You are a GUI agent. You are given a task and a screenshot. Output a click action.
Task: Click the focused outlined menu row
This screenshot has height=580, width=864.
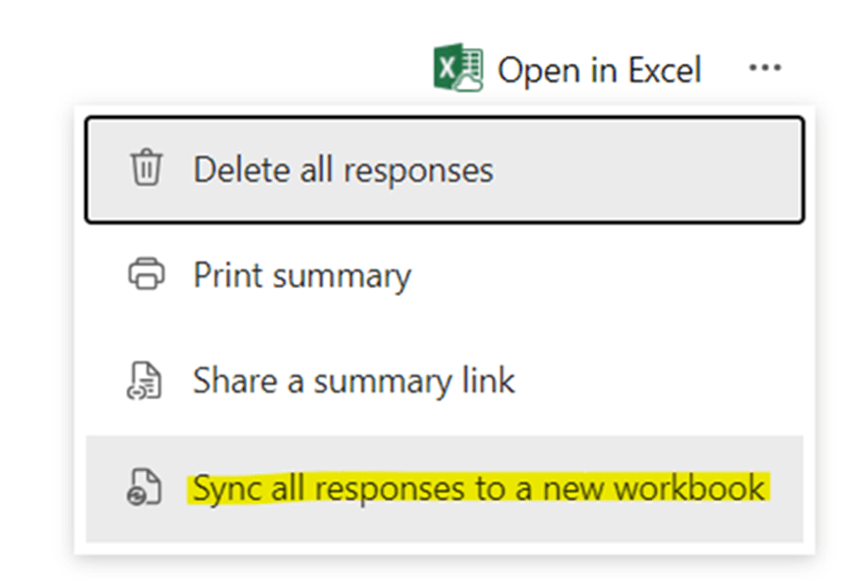click(x=445, y=170)
